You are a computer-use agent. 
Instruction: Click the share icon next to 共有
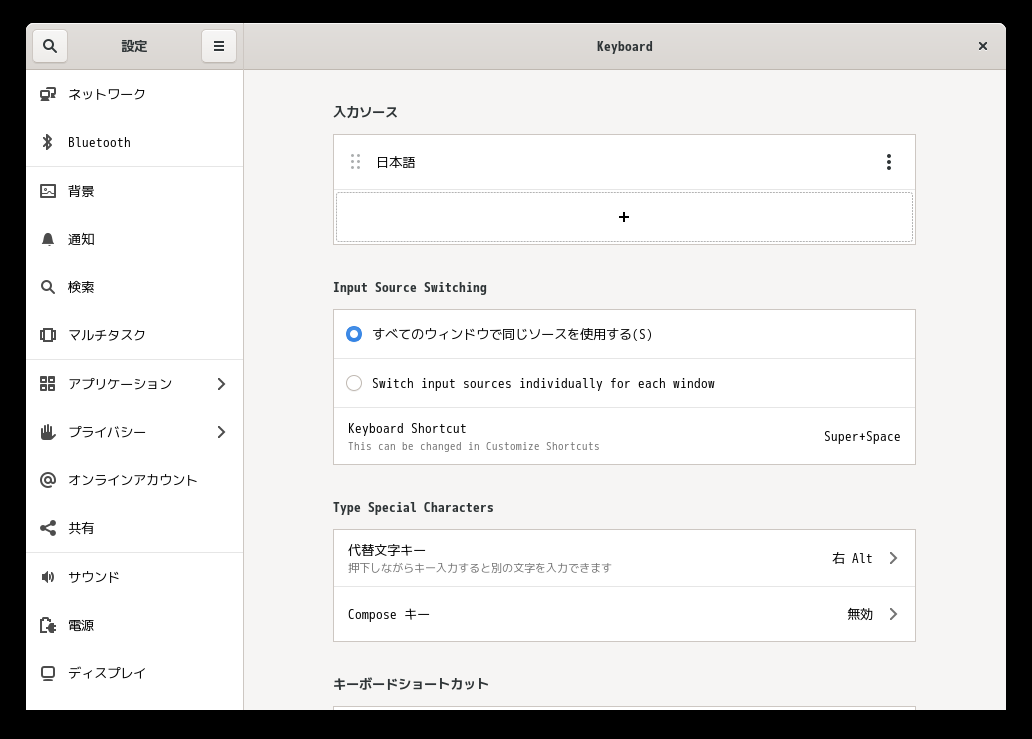48,528
